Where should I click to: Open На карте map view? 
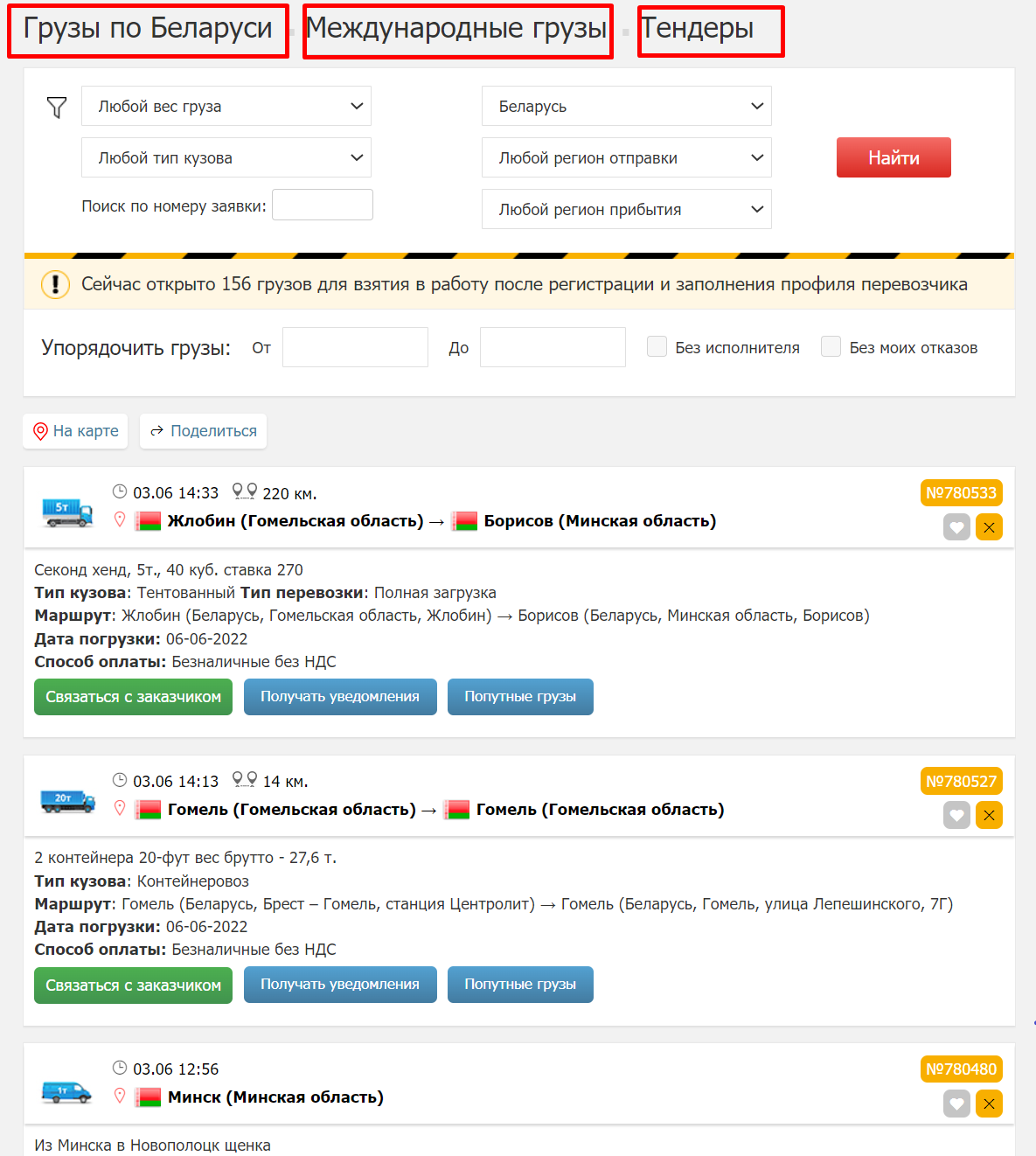click(75, 431)
